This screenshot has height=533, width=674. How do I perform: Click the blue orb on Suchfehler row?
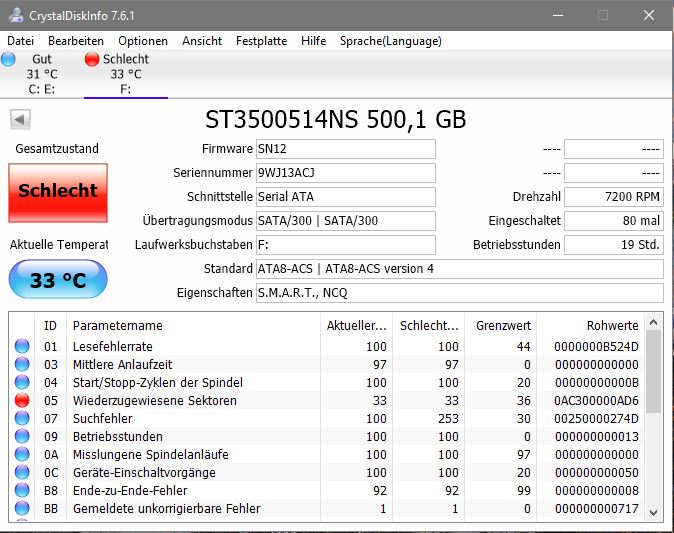[22, 418]
